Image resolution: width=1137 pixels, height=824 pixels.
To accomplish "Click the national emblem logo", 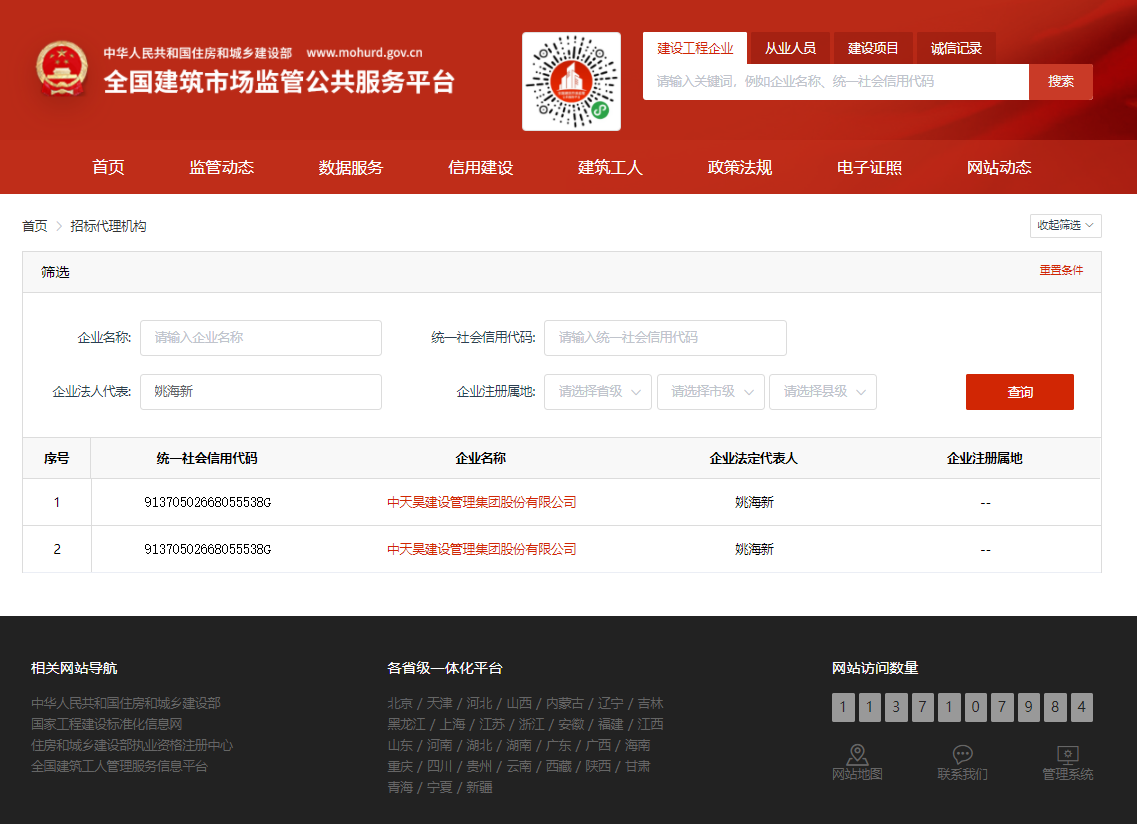I will point(62,69).
